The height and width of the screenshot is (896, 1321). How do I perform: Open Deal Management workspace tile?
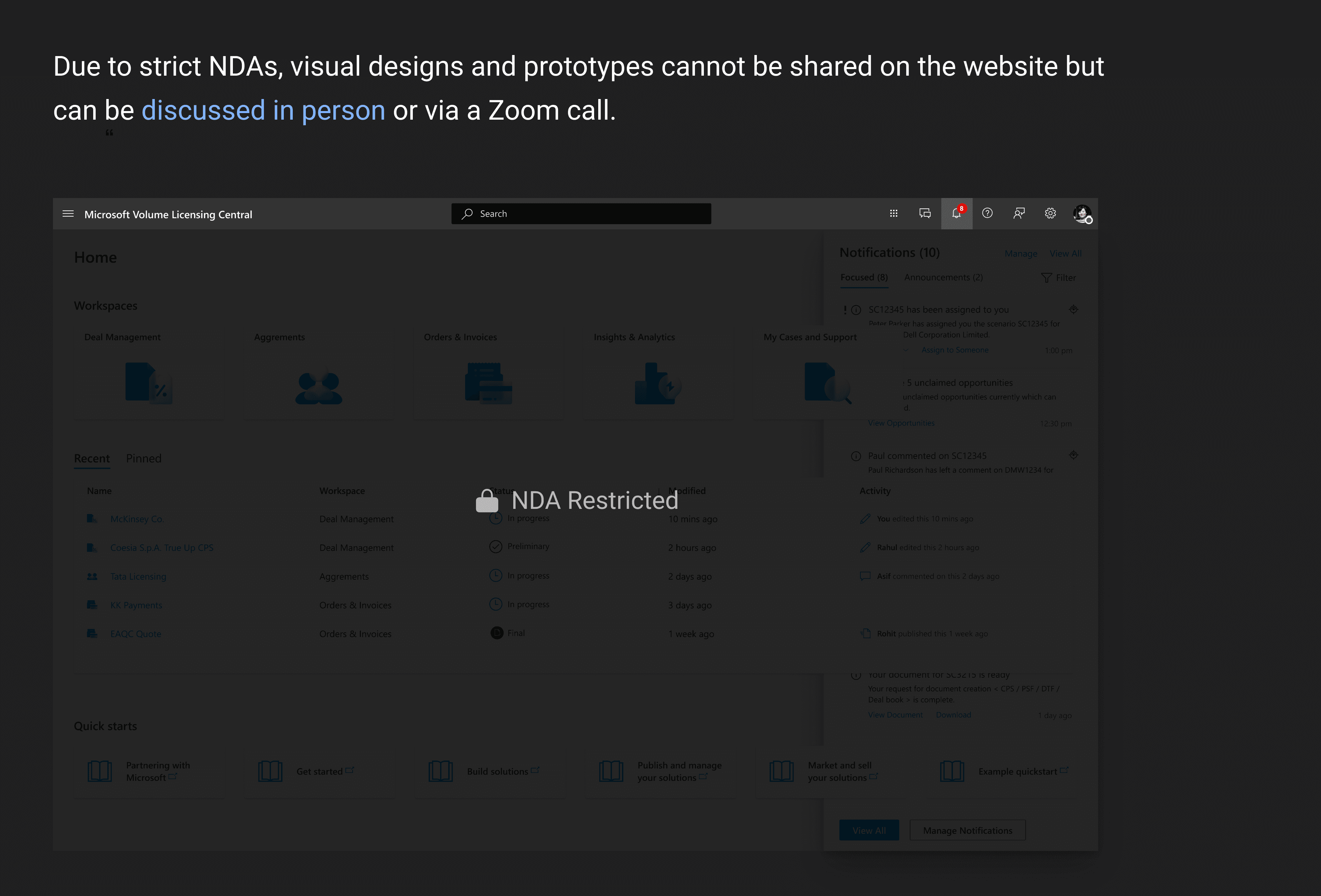click(x=149, y=375)
